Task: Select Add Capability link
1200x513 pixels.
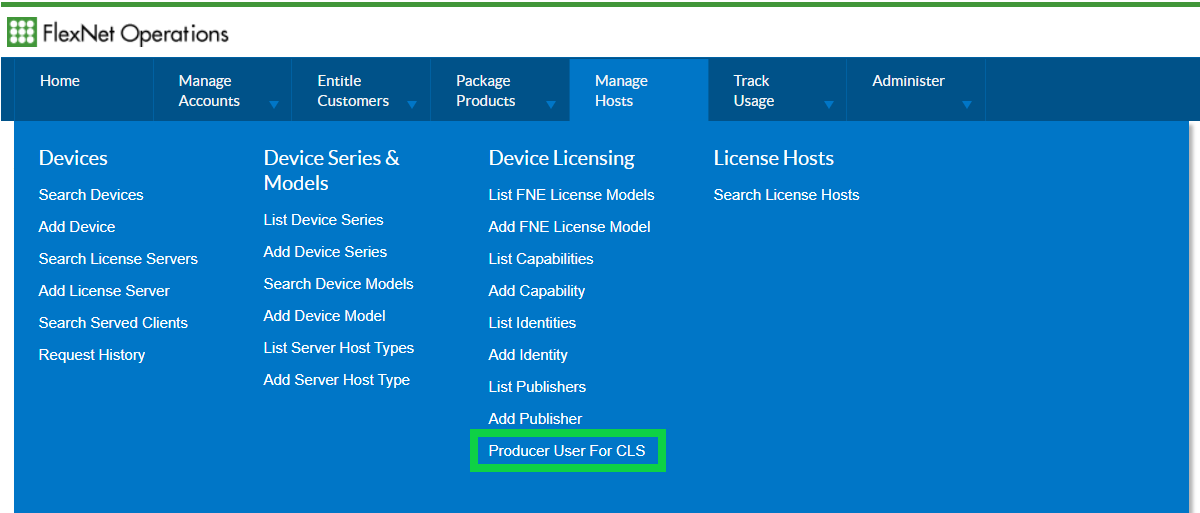Action: [x=537, y=291]
